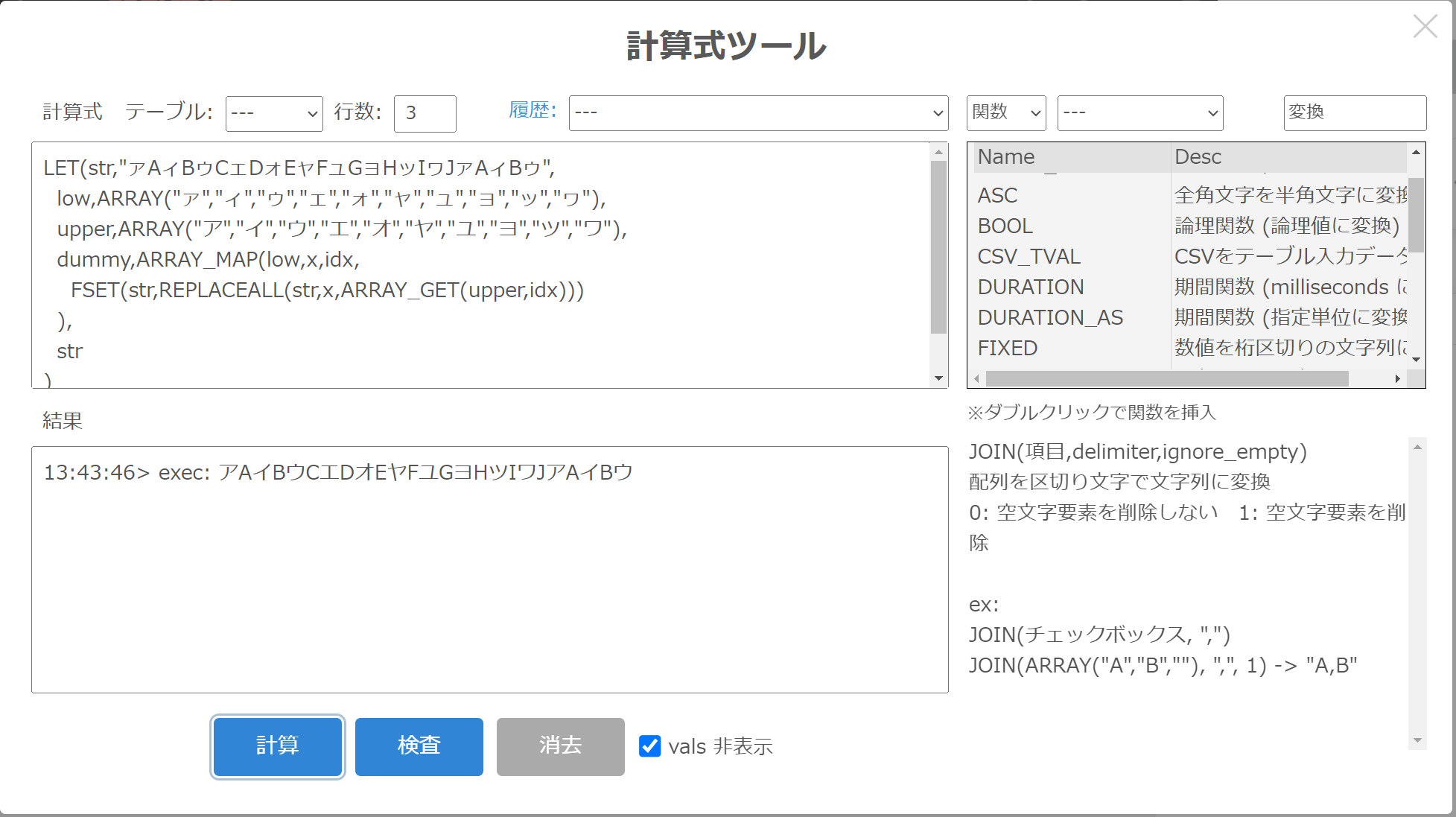Click the 検査 button
Viewport: 1456px width, 817px height.
coord(419,746)
